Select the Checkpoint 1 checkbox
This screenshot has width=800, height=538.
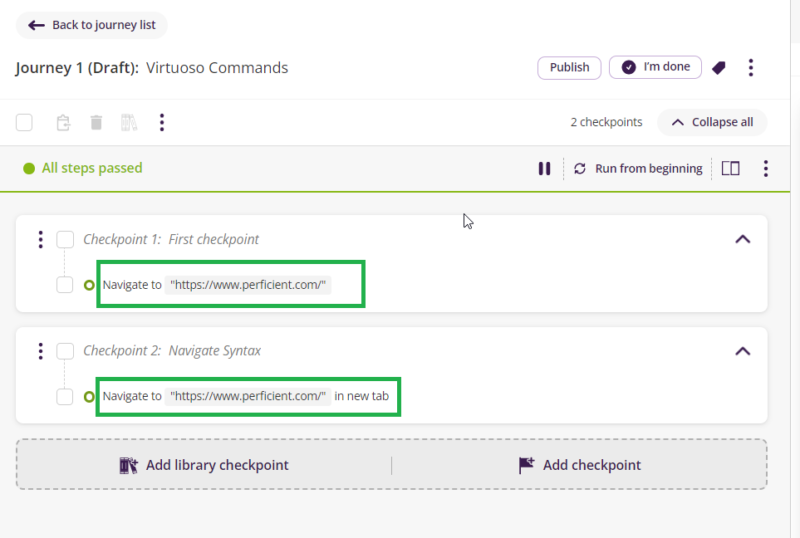pos(65,240)
